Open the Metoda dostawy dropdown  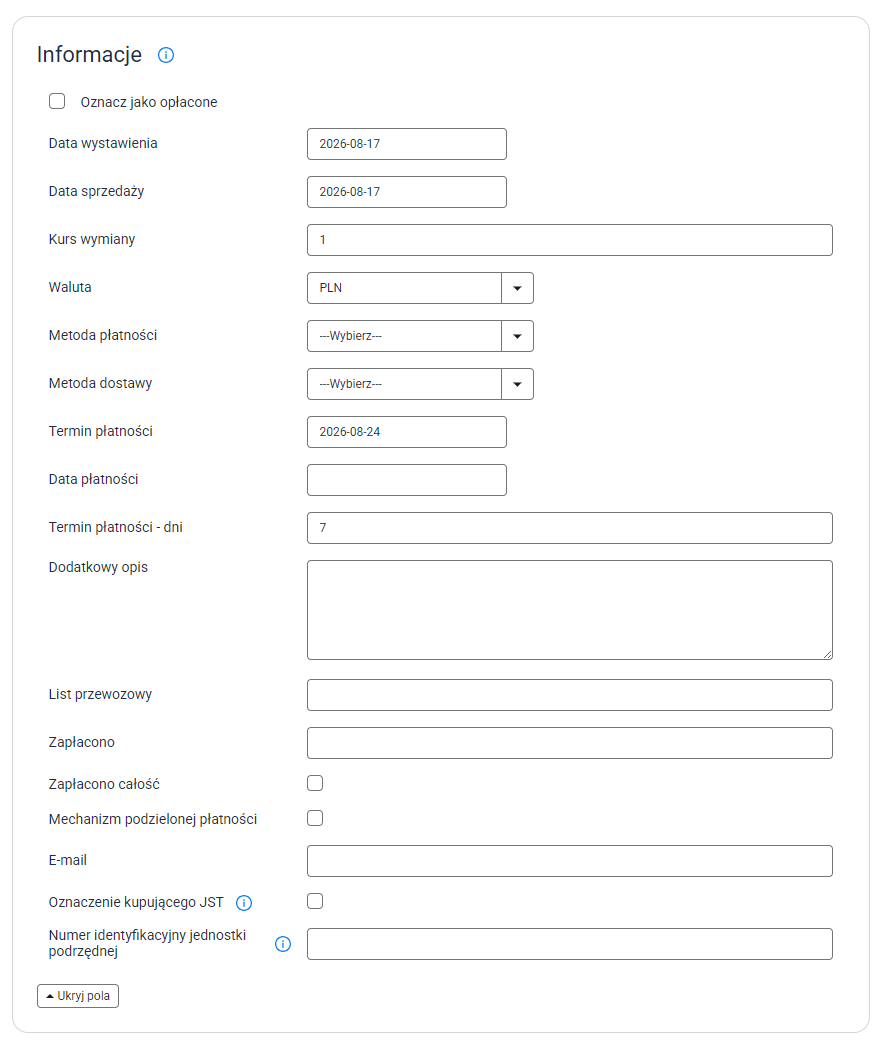coord(420,384)
